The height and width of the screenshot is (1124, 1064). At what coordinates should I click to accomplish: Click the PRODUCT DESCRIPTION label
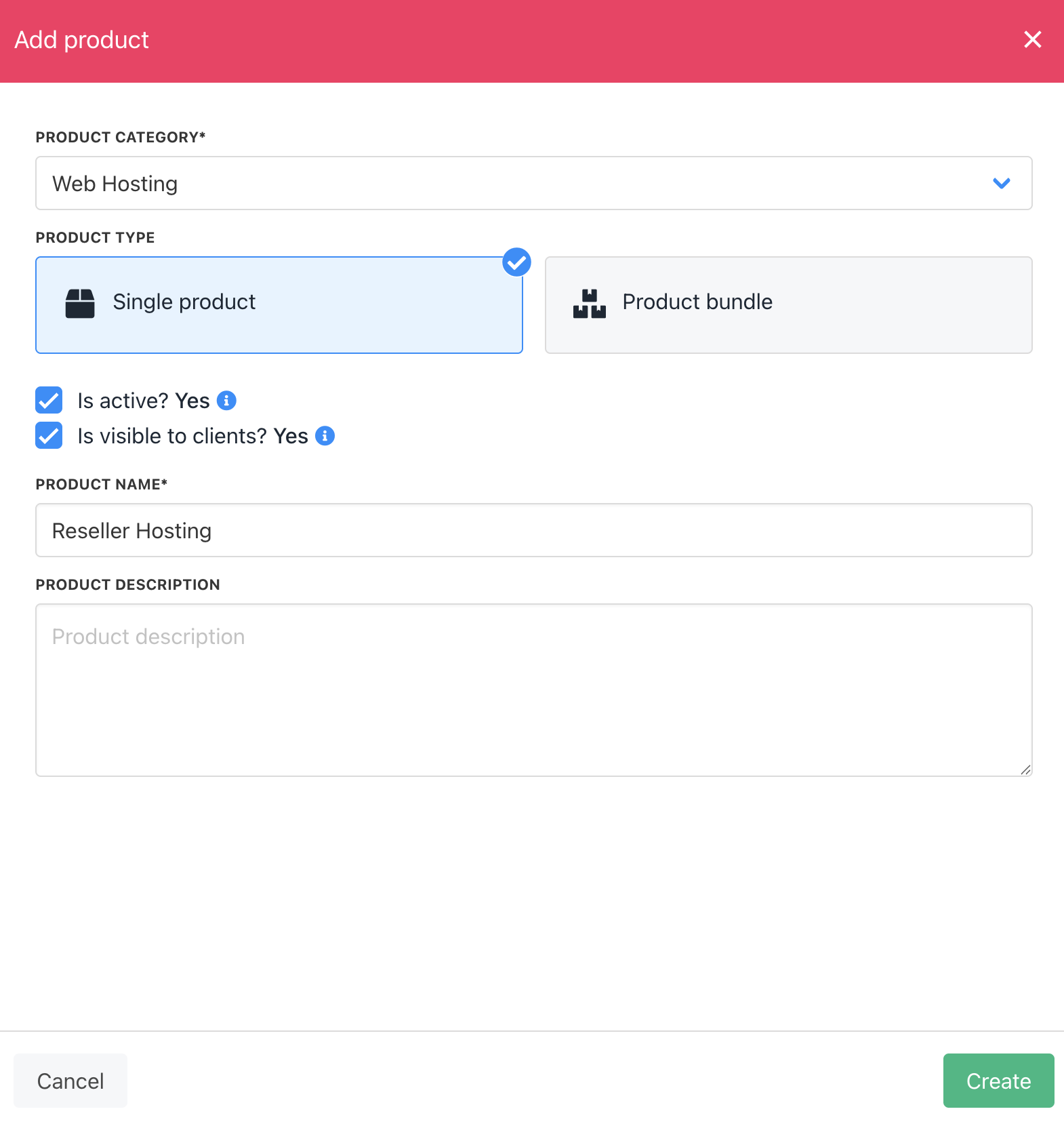[x=128, y=584]
